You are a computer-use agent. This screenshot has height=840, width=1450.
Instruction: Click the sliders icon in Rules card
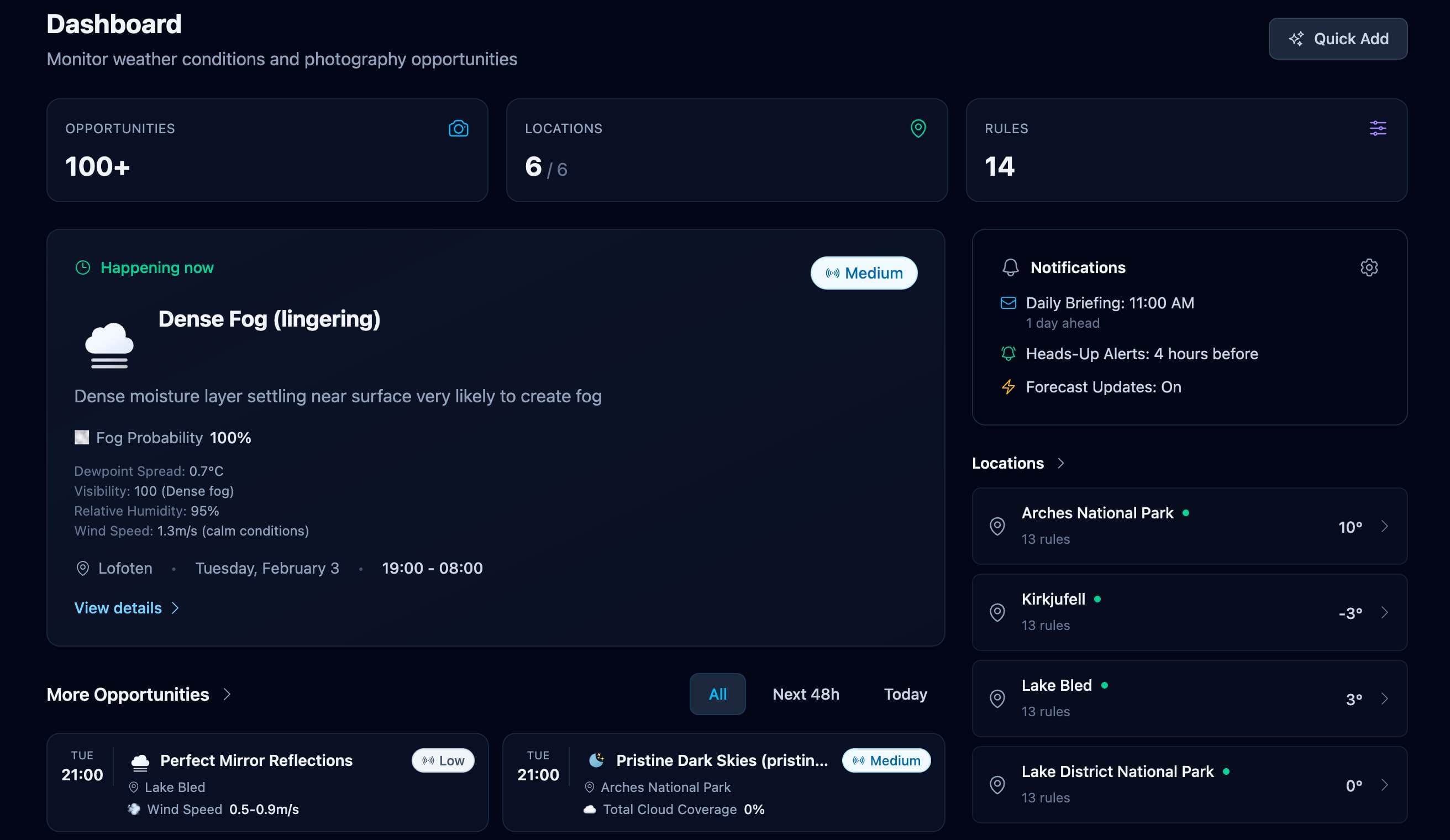[1377, 128]
